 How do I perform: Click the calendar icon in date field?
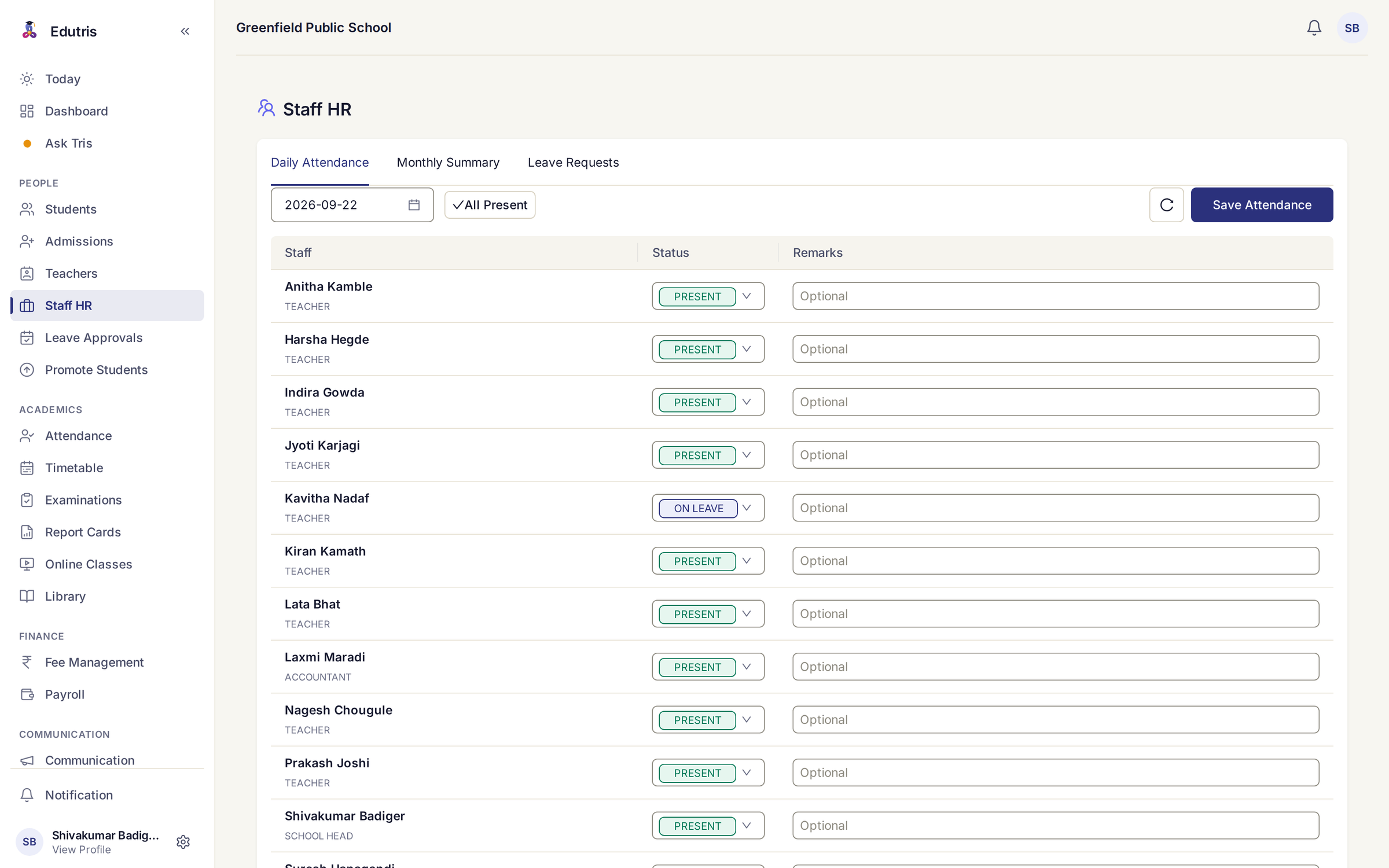click(x=414, y=205)
